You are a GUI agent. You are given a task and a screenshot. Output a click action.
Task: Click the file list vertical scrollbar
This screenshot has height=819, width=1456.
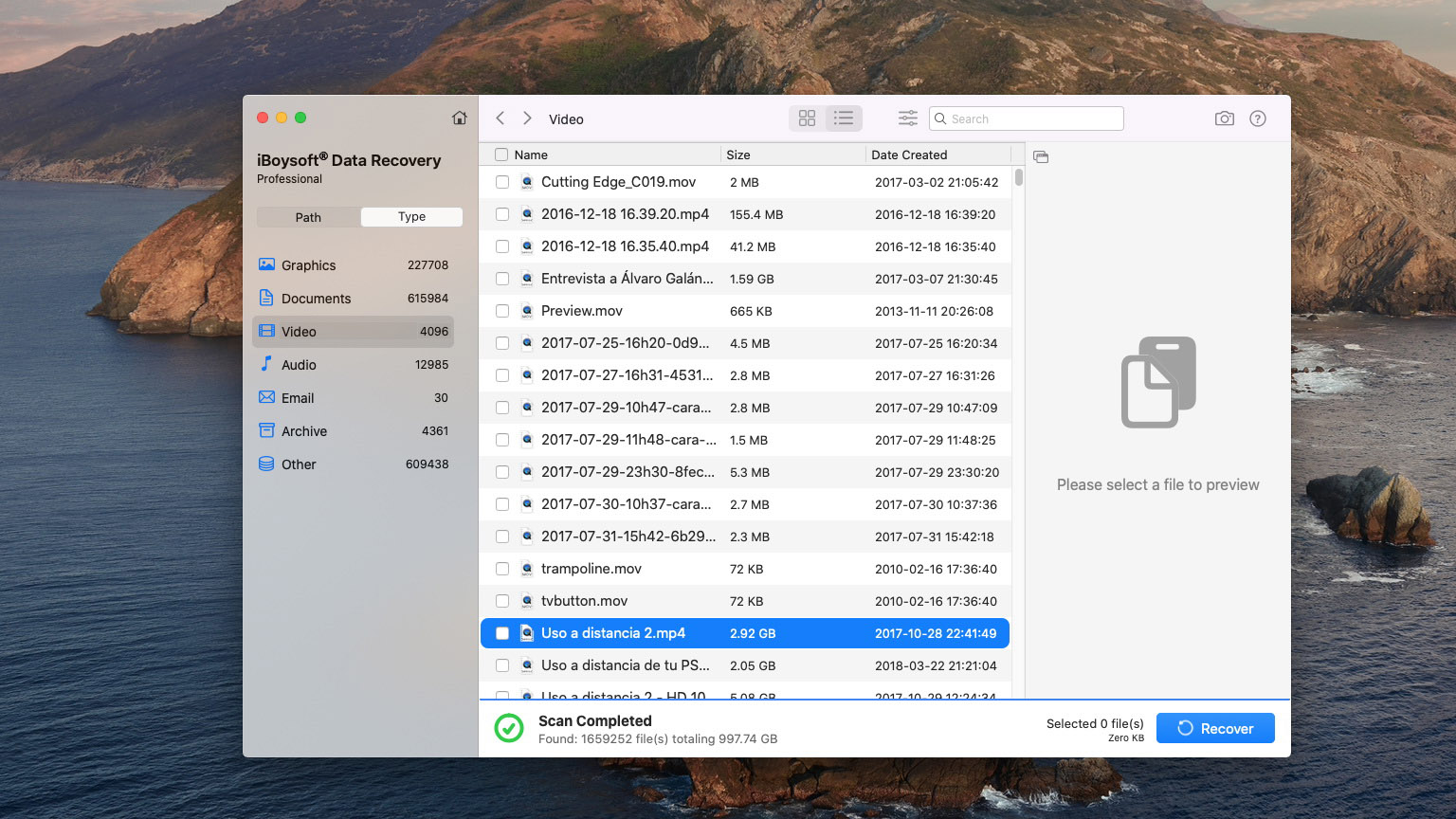(1019, 177)
